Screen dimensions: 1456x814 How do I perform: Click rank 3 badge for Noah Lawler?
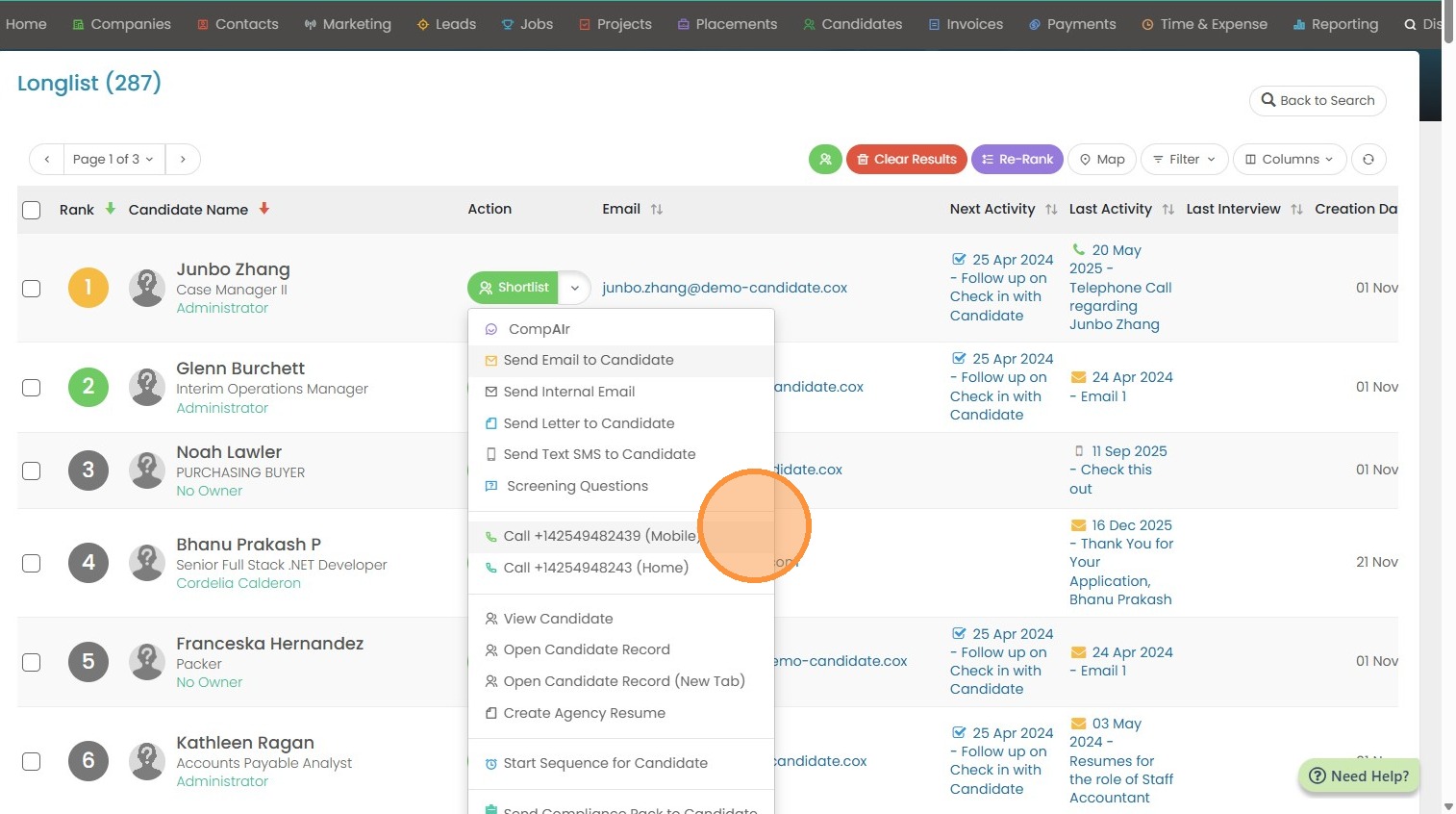point(88,471)
